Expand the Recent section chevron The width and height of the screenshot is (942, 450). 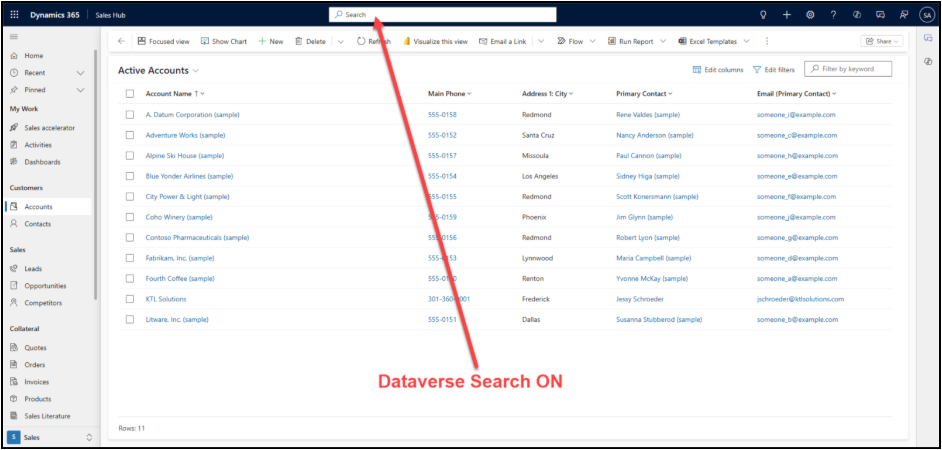pos(80,73)
